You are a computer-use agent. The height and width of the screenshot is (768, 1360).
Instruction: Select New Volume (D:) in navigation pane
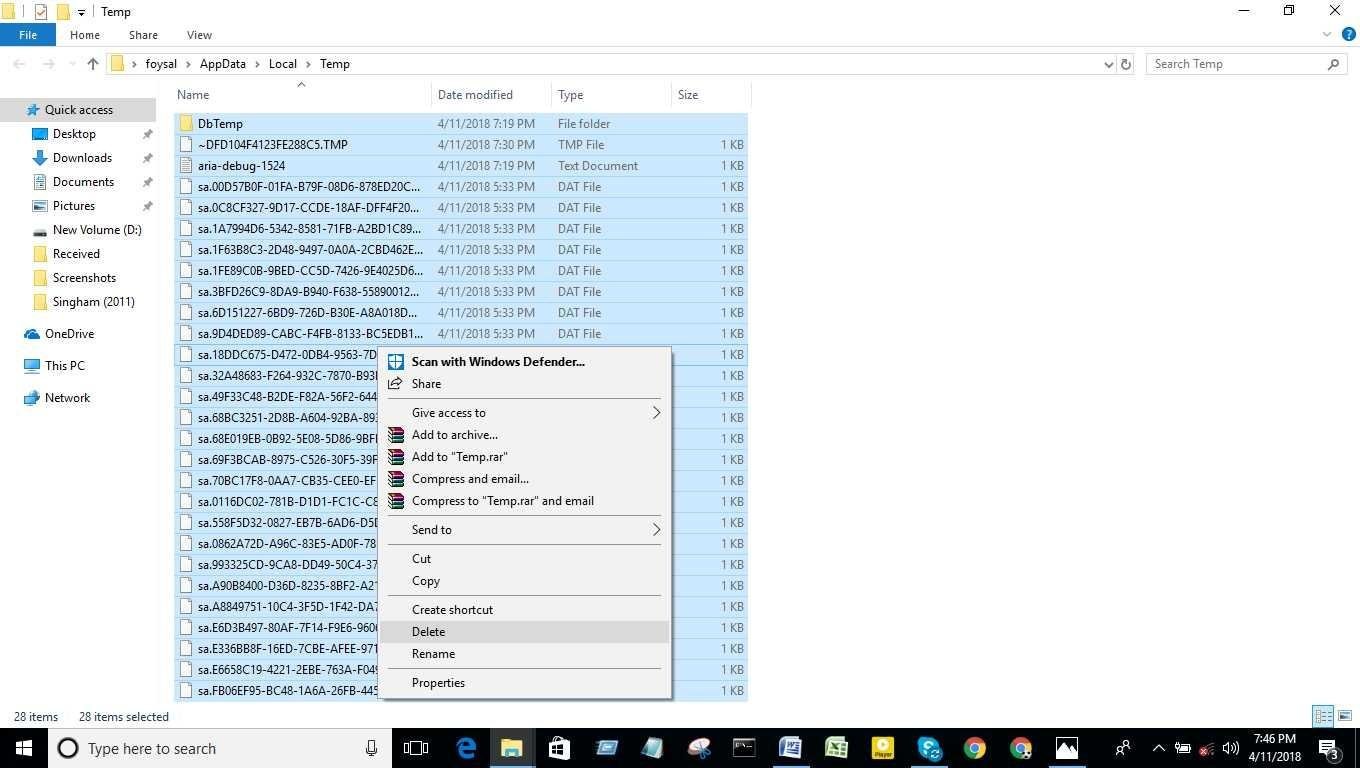pos(97,230)
